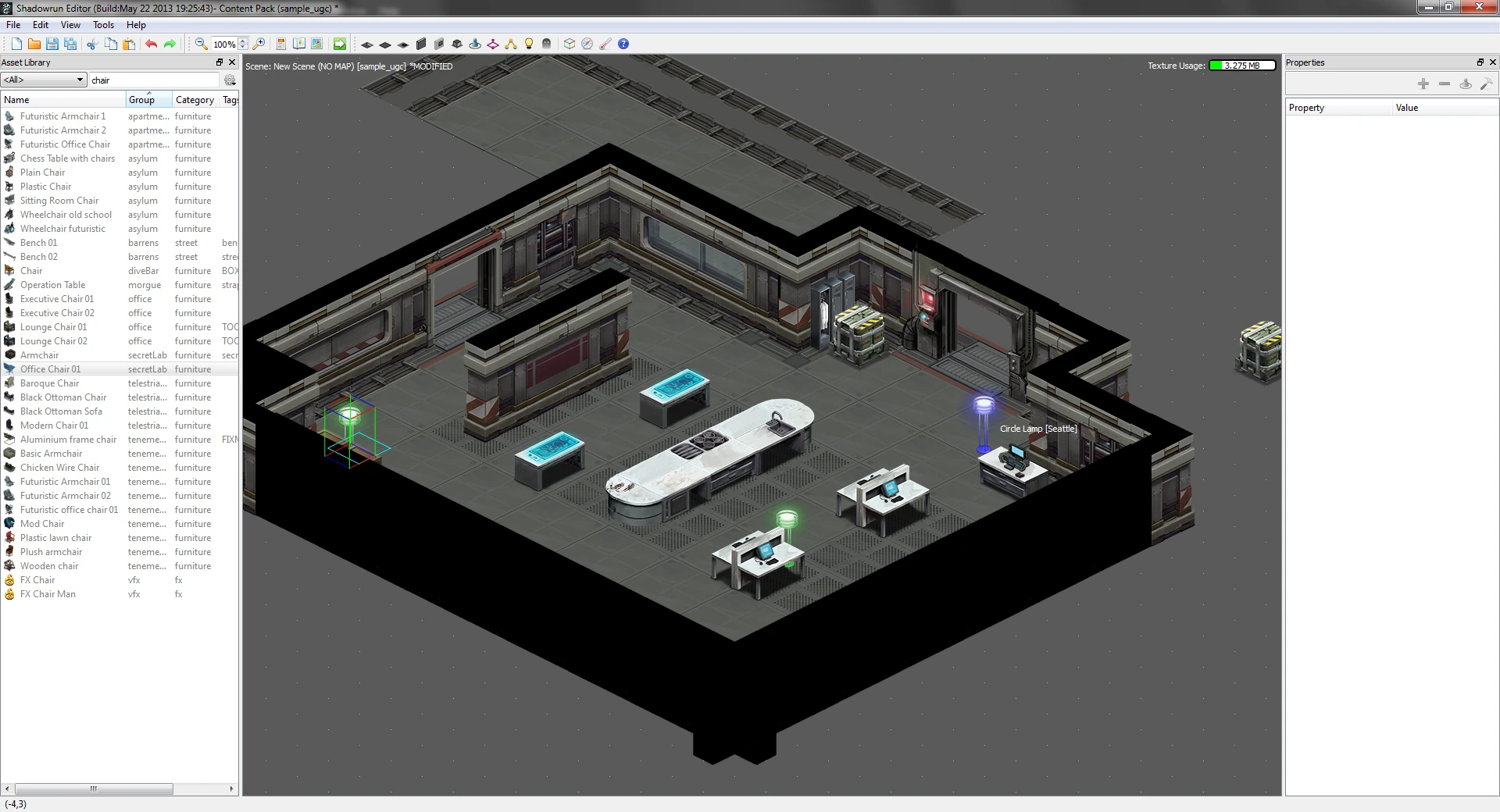Open help with the blue question mark
This screenshot has height=812, width=1500.
click(x=623, y=45)
